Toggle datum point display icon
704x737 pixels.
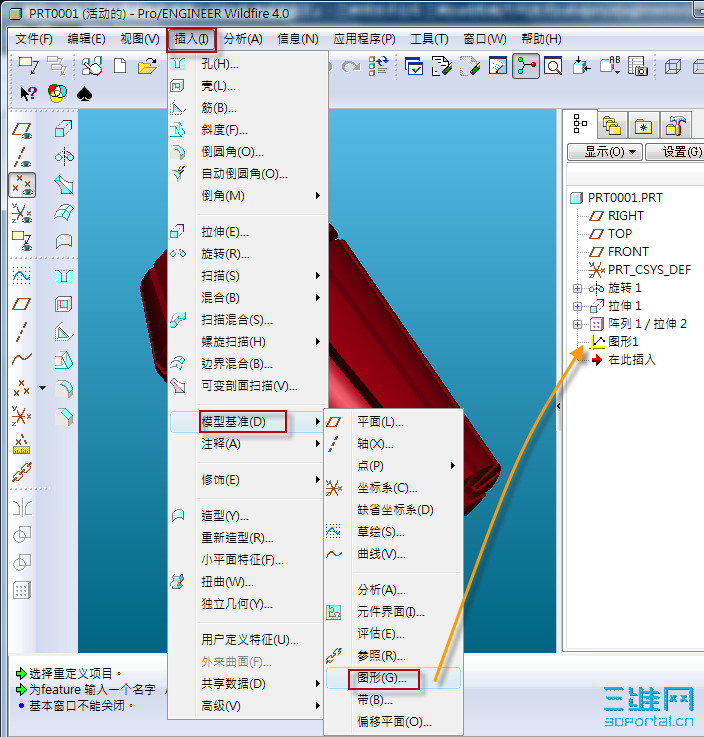[22, 185]
